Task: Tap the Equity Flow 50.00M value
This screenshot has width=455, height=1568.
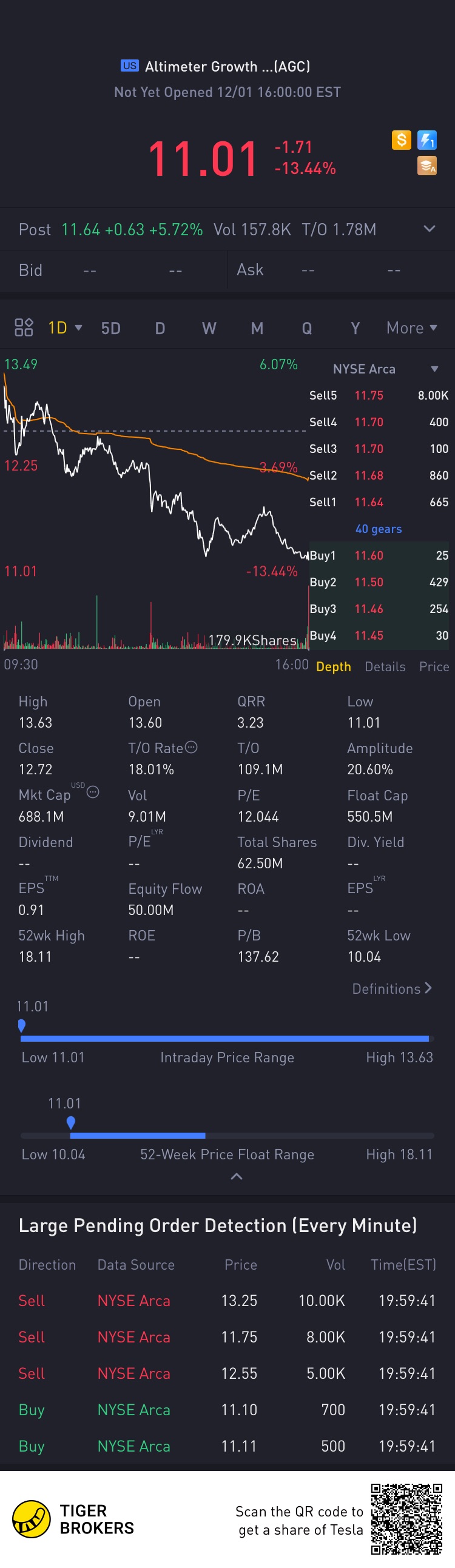Action: (x=151, y=910)
